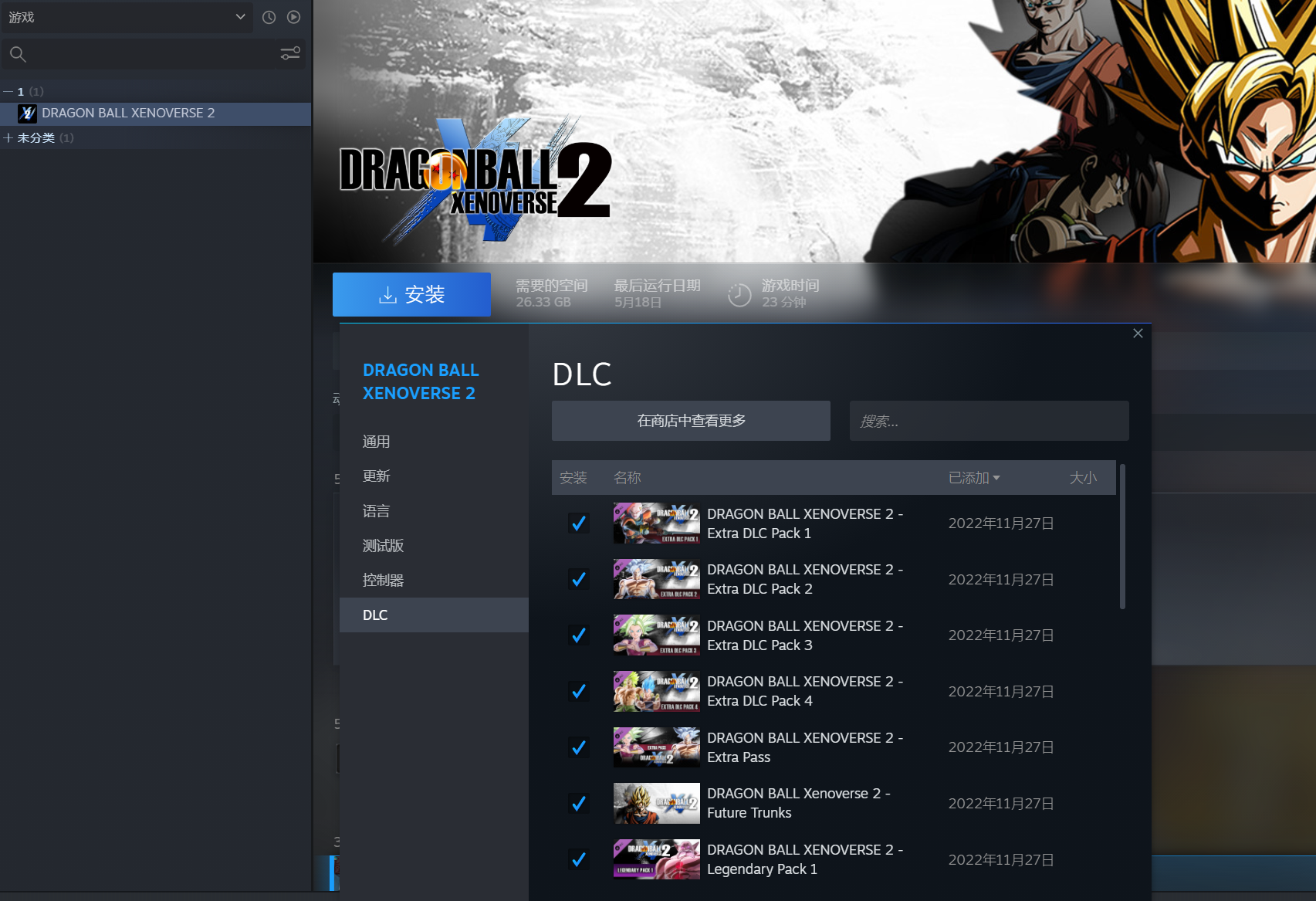
Task: Expand the 未分类 category
Action: coord(8,138)
